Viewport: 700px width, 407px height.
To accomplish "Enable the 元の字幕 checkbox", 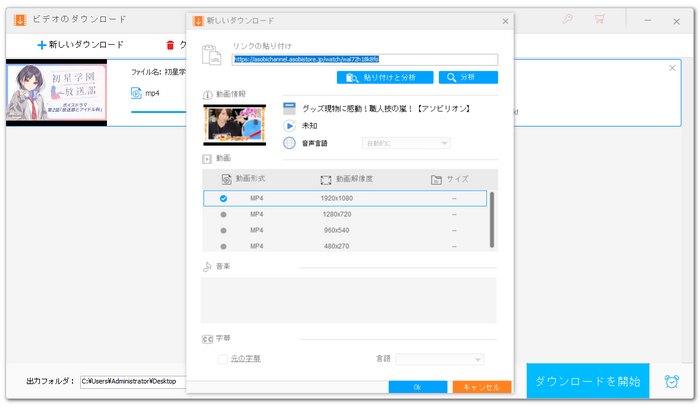I will tap(222, 359).
